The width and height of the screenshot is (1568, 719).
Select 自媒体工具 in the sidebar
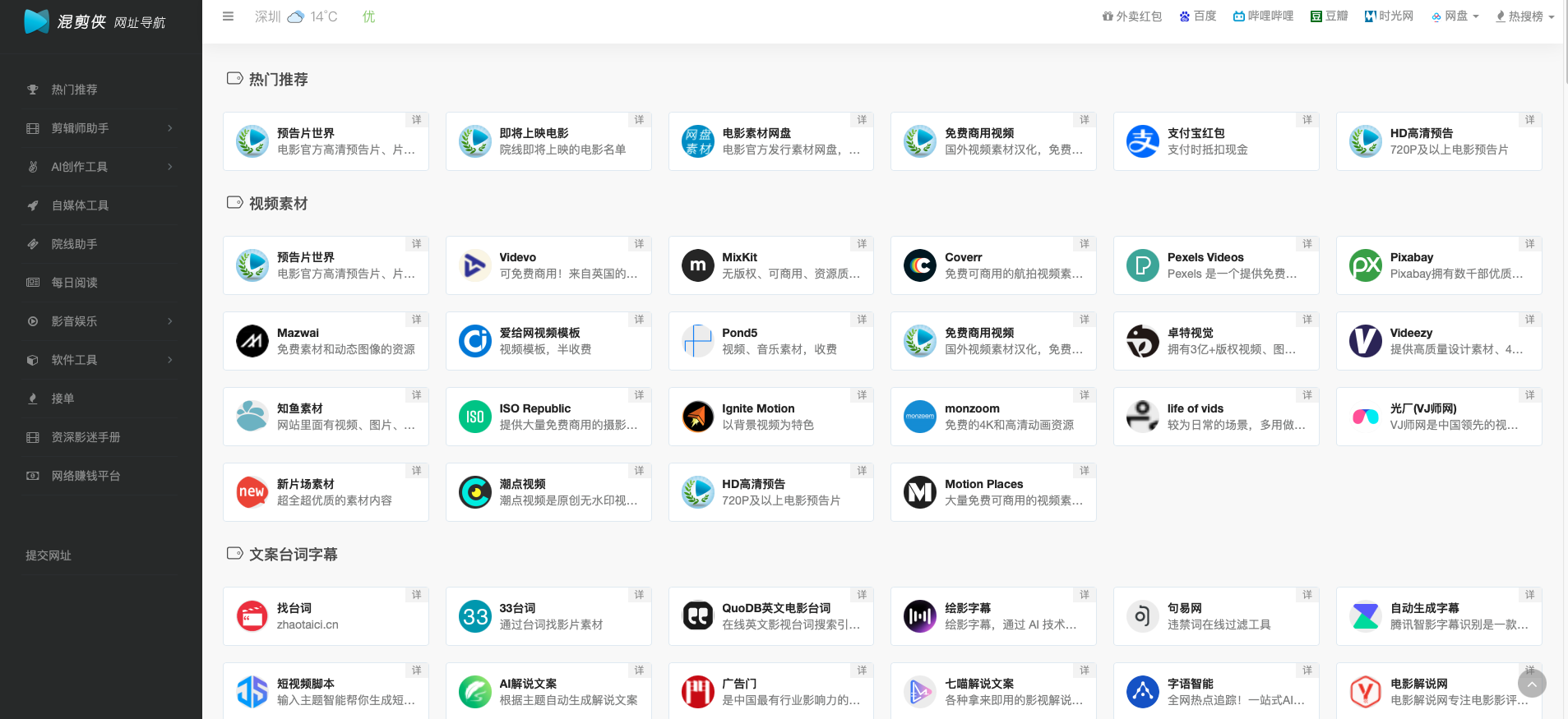[x=101, y=205]
